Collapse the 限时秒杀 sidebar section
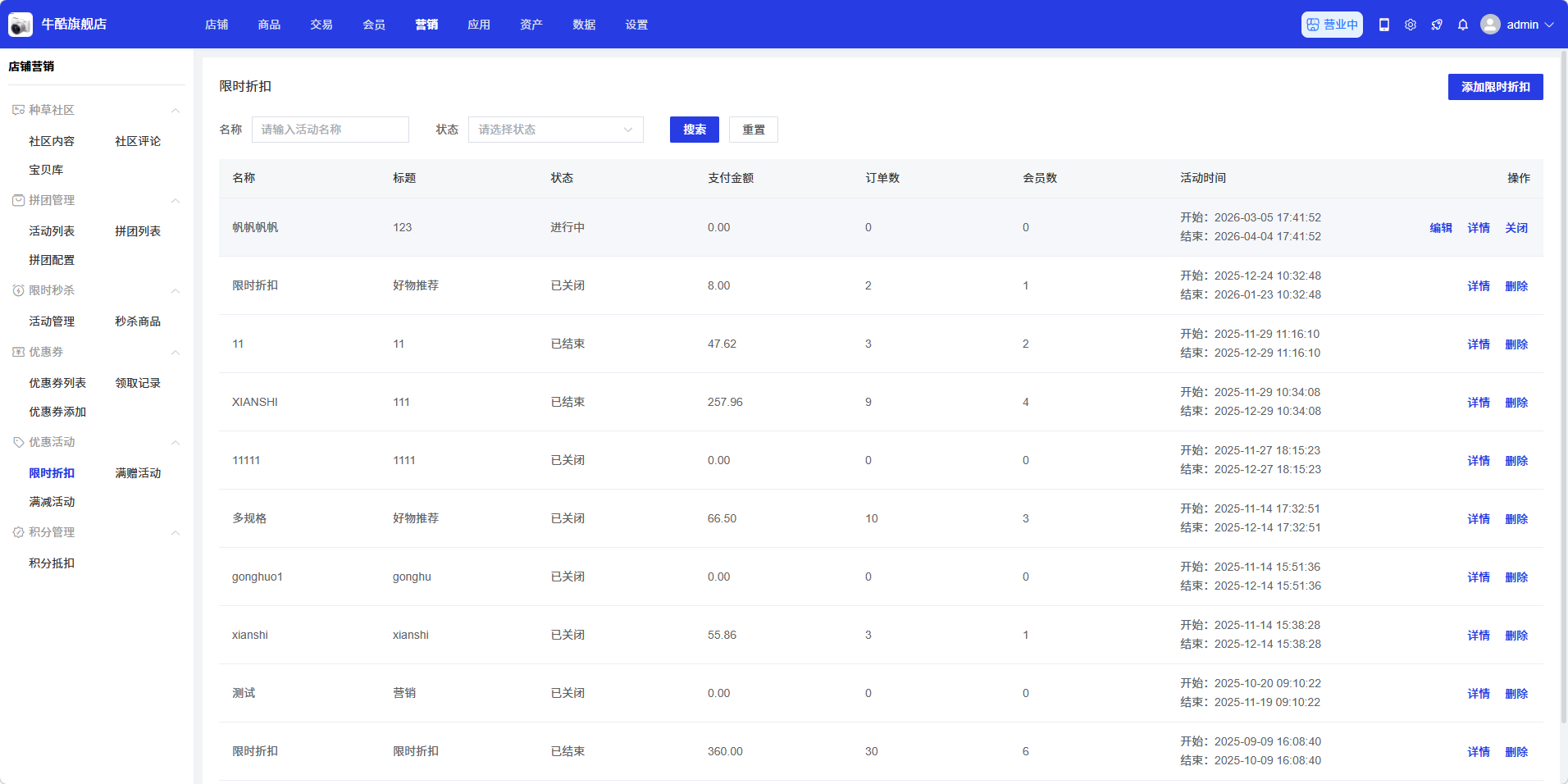Image resolution: width=1568 pixels, height=784 pixels. pos(175,291)
